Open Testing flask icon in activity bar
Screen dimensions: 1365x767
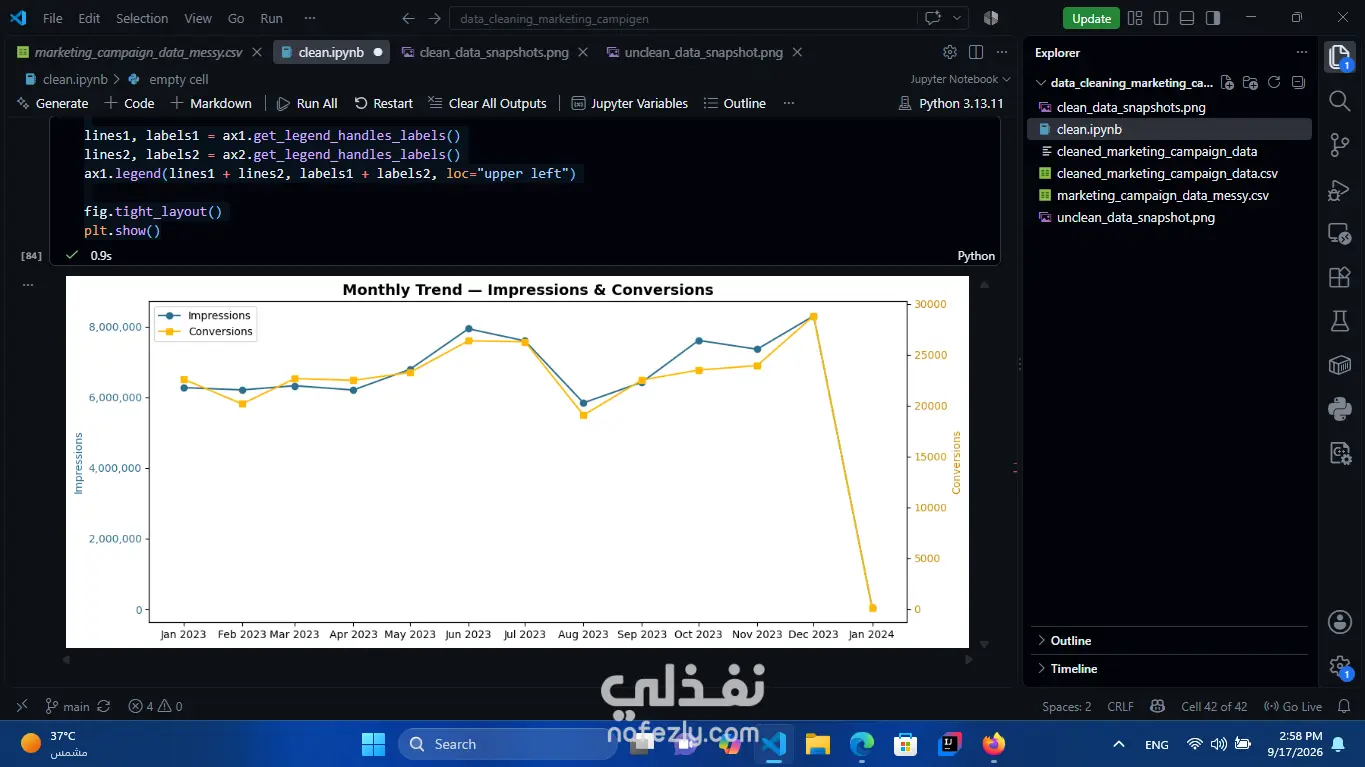tap(1340, 321)
